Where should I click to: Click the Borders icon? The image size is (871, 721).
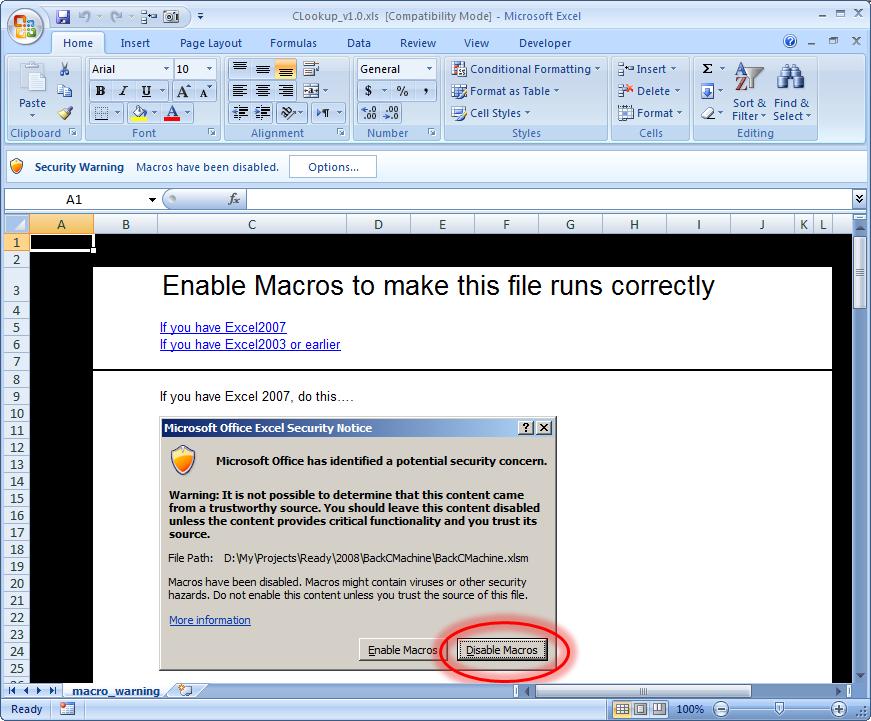(x=101, y=113)
